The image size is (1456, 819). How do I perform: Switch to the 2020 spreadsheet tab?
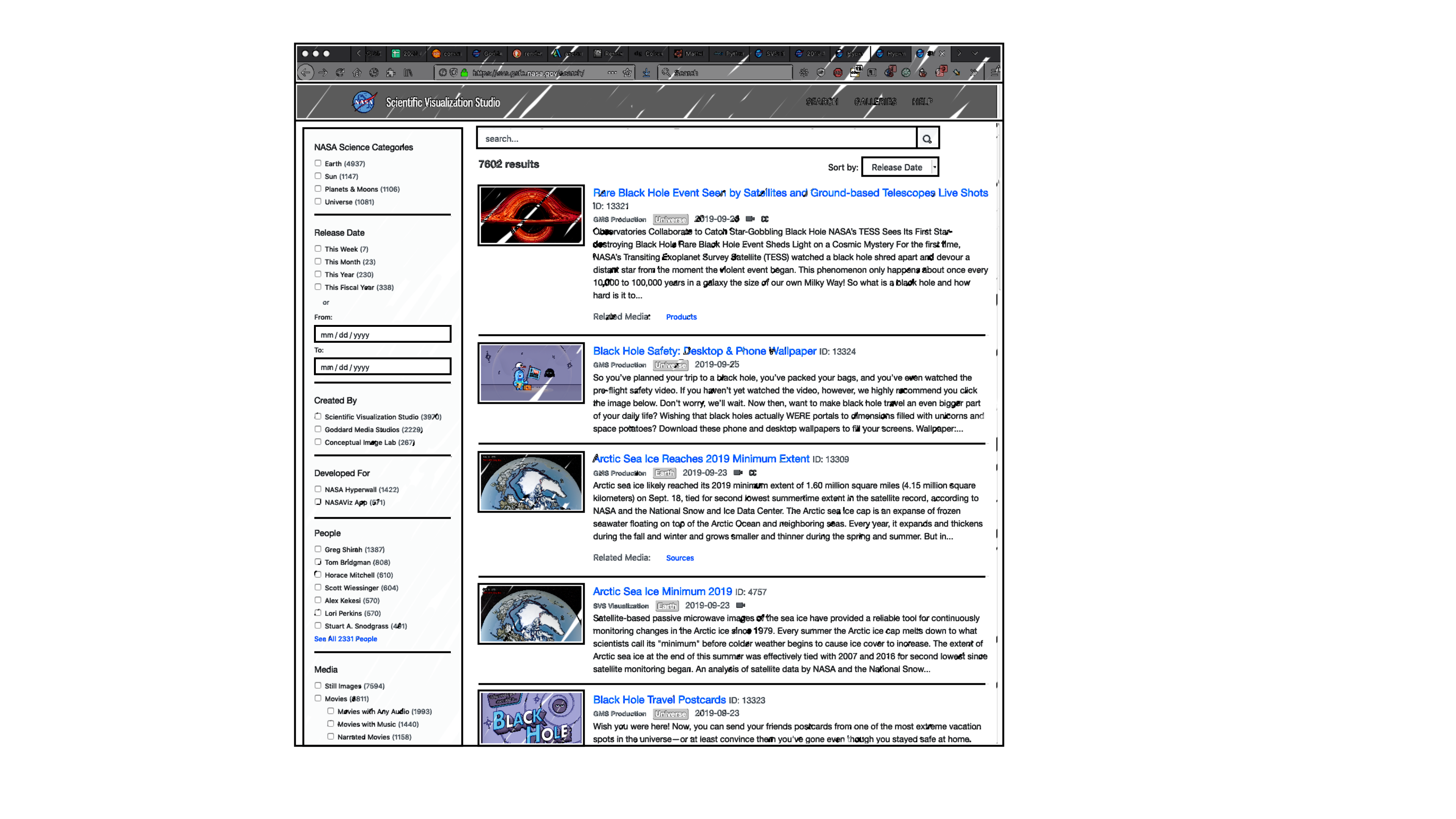click(406, 54)
